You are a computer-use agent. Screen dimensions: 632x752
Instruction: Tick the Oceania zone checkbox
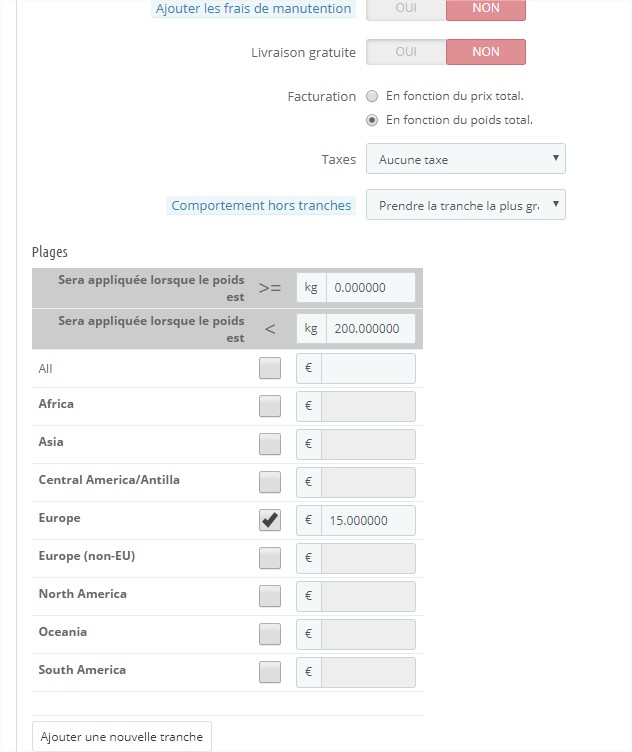(270, 634)
